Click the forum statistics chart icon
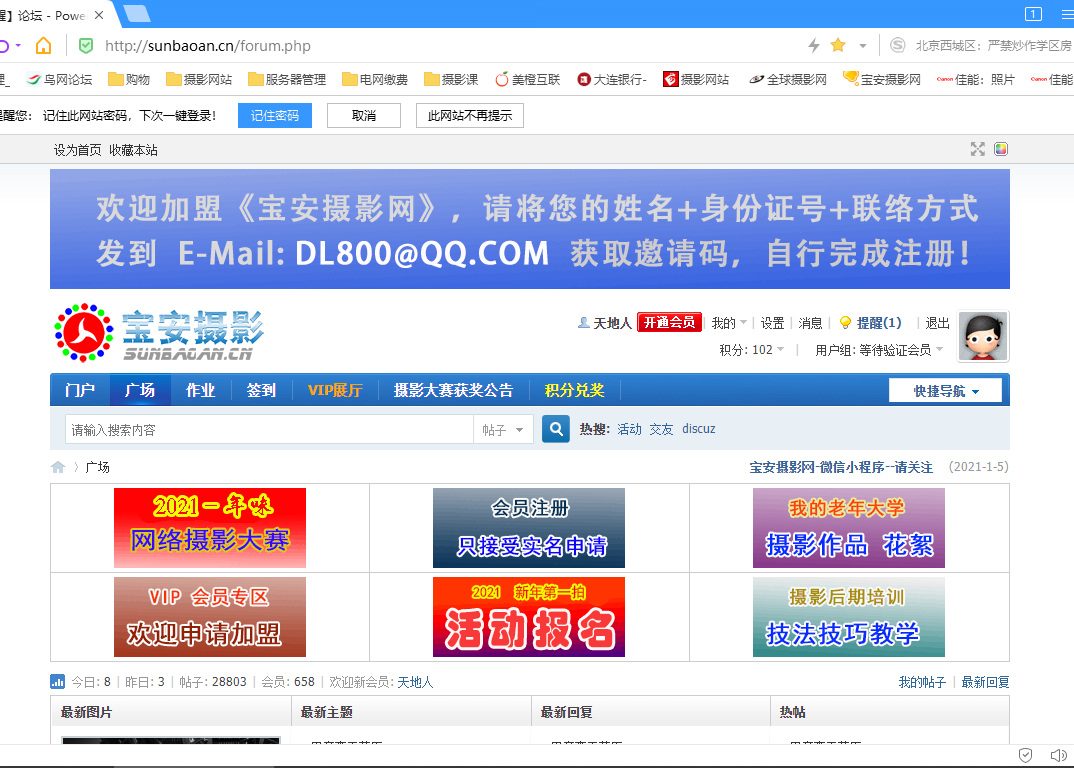This screenshot has height=768, width=1074. [x=58, y=682]
